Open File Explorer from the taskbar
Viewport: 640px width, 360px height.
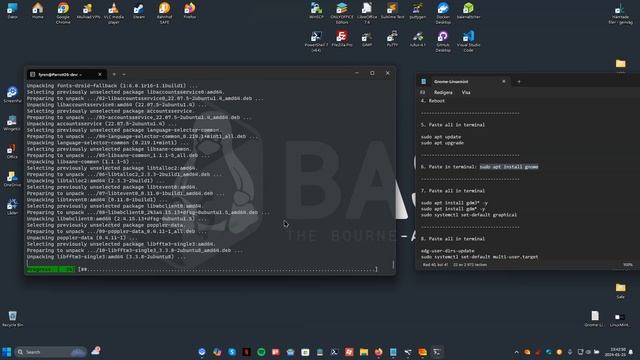pyautogui.click(x=364, y=352)
